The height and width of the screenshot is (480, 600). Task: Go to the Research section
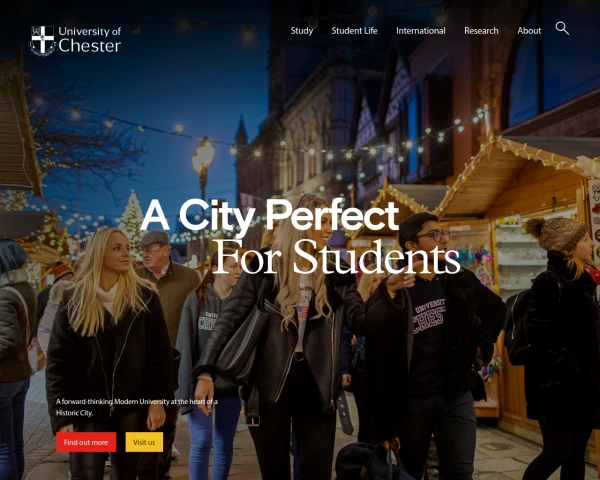coord(481,31)
